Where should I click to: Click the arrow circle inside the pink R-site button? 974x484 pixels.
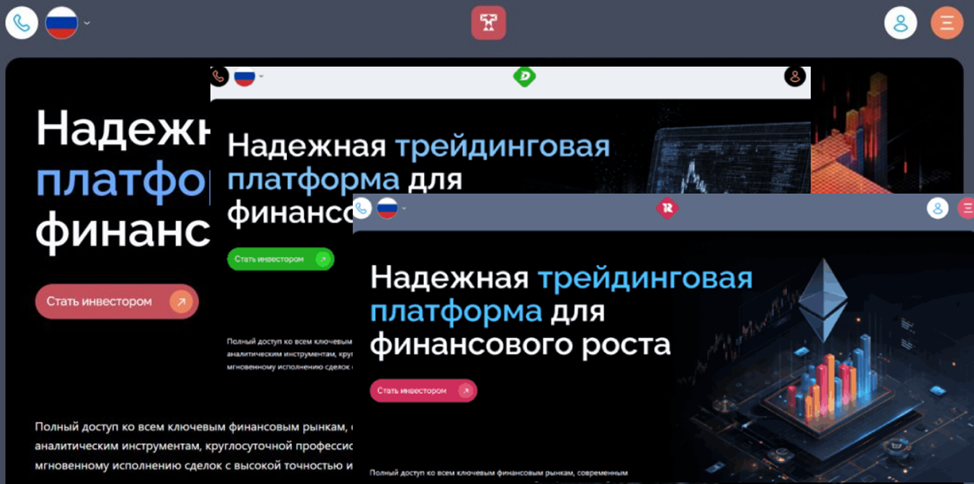click(465, 391)
